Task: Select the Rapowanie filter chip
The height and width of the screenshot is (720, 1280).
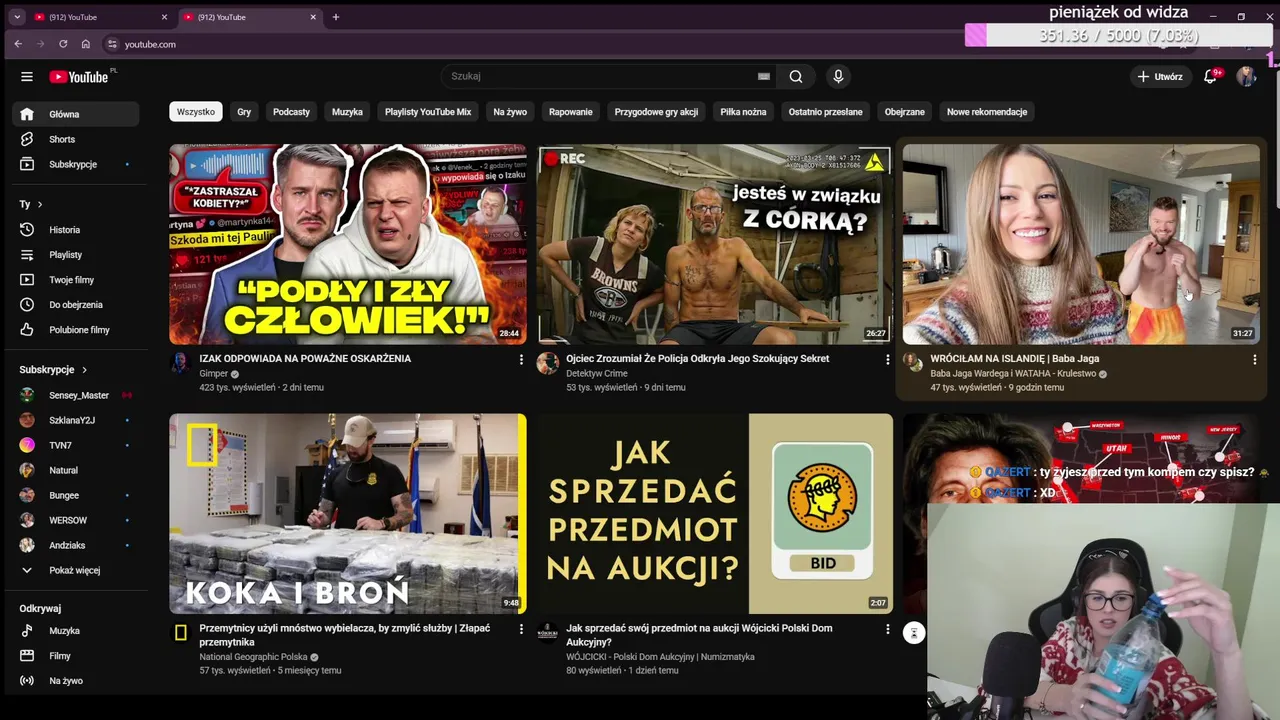Action: [571, 112]
